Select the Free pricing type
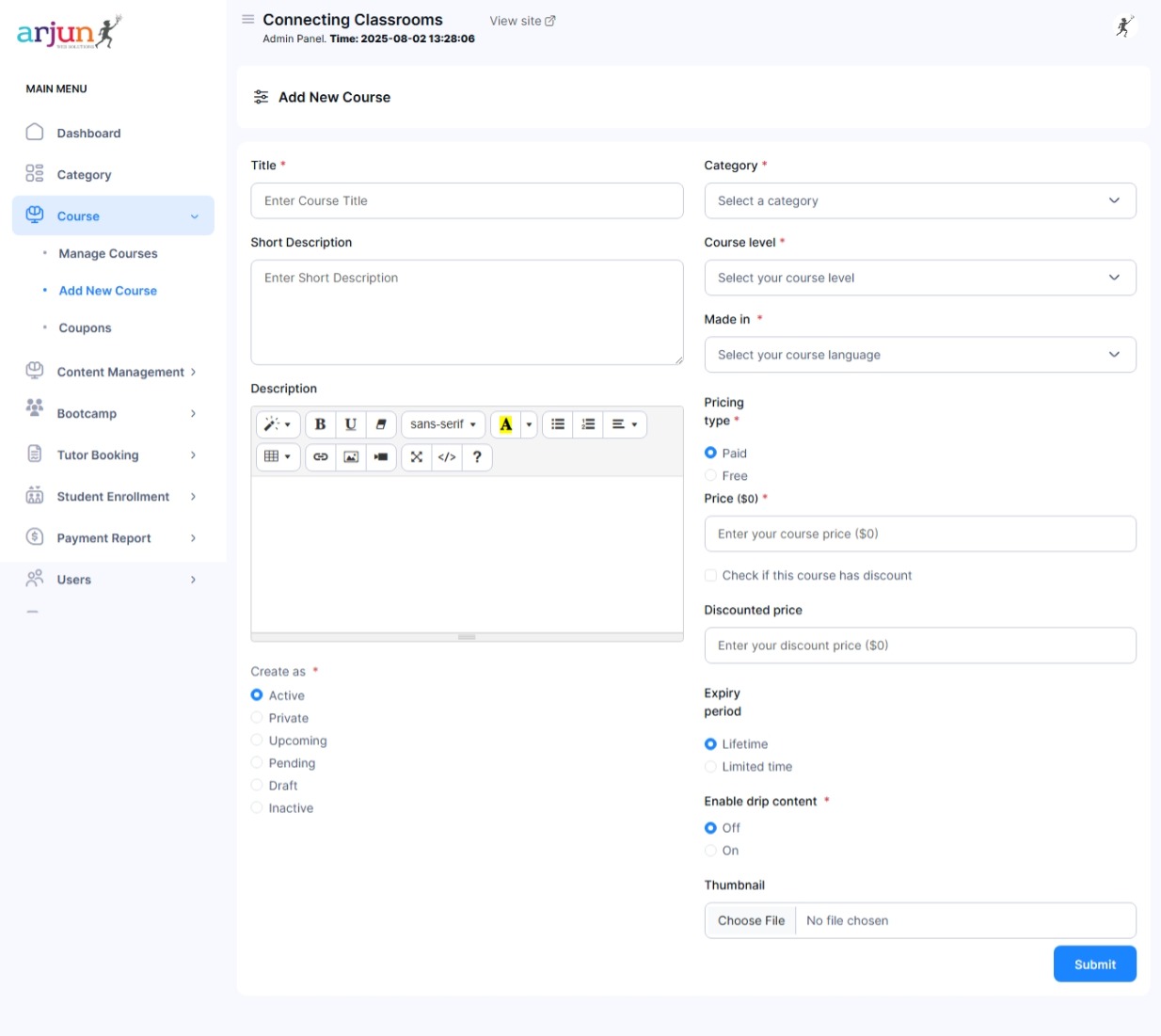1161x1036 pixels. 711,476
